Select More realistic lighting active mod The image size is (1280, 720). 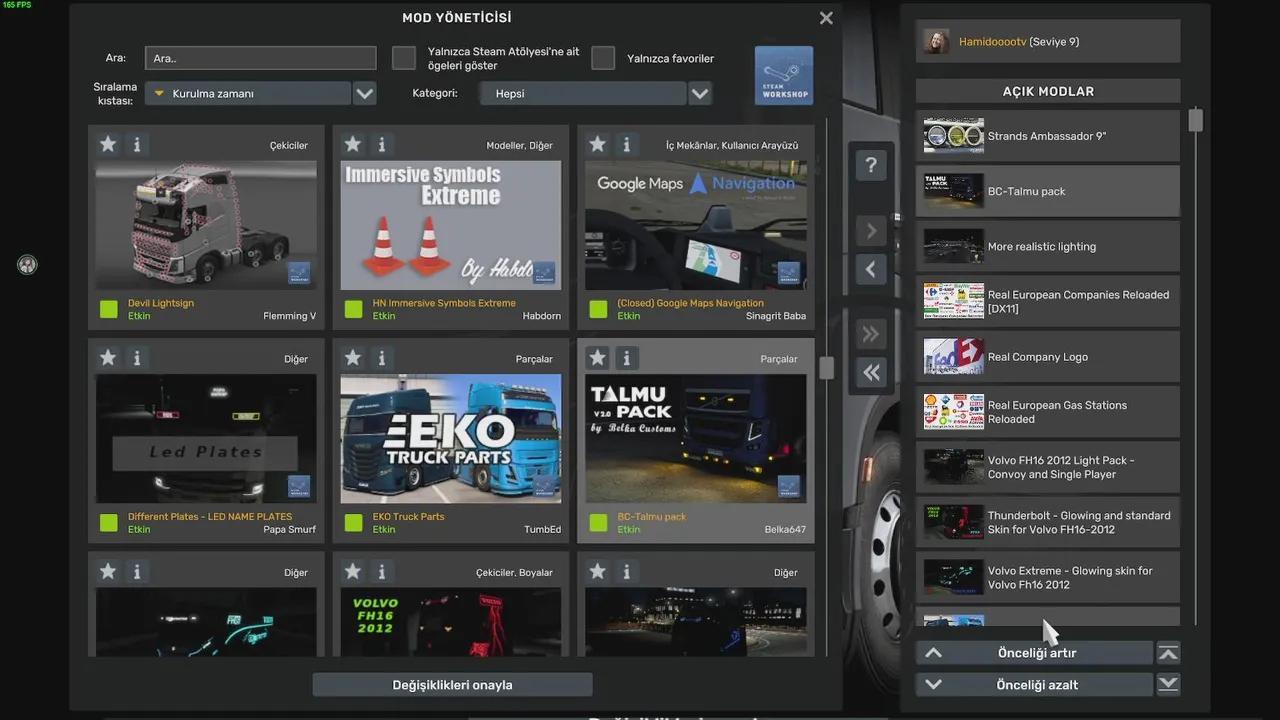pos(1048,246)
